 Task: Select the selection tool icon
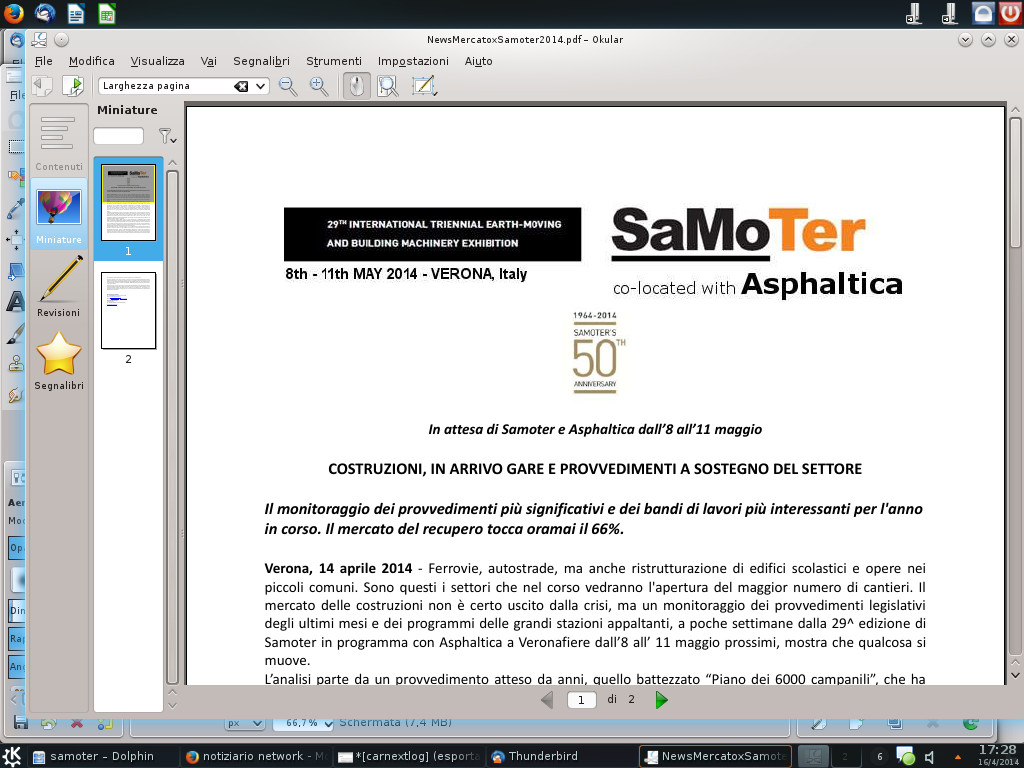point(424,86)
